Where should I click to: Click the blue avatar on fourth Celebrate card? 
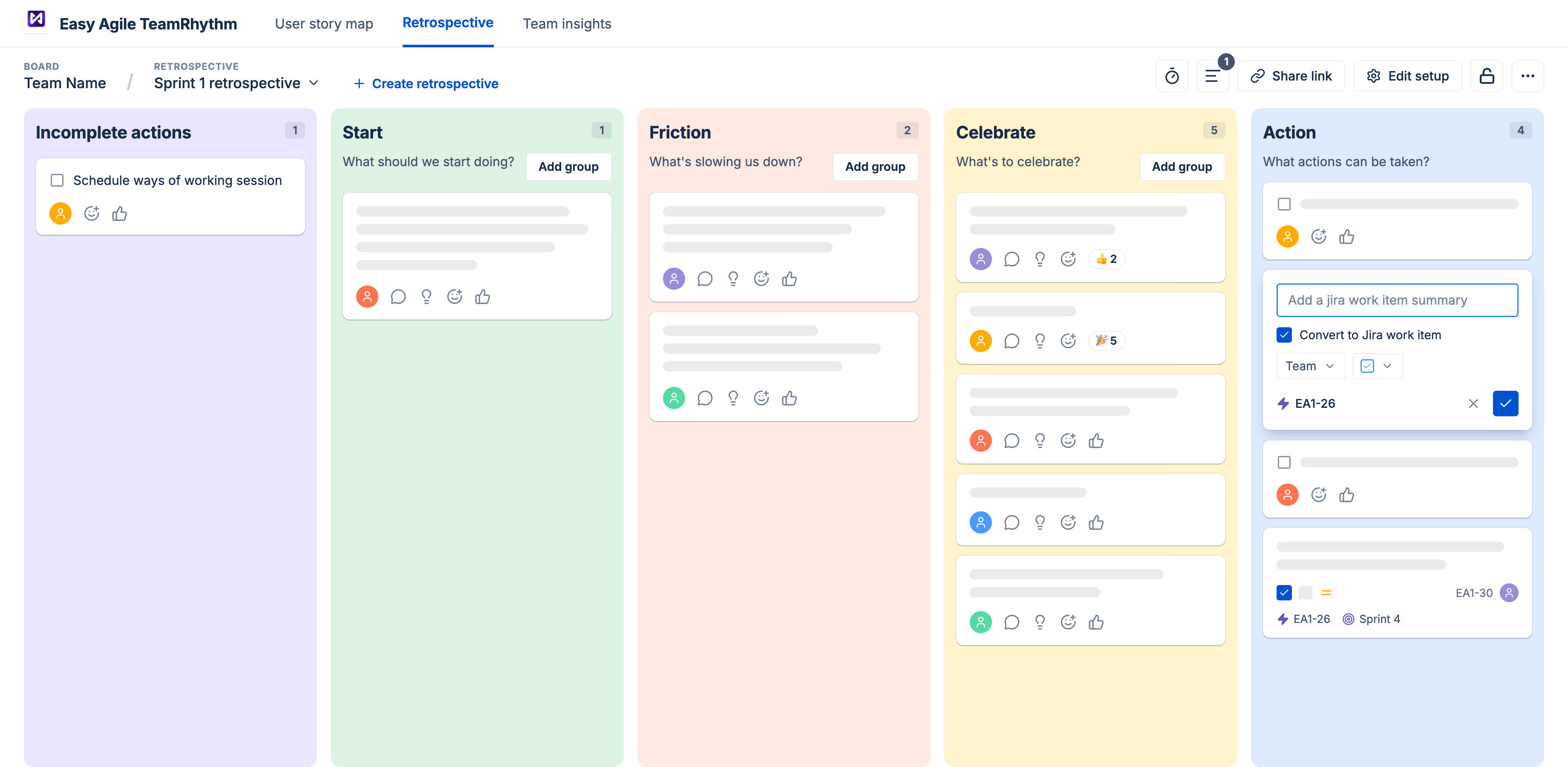[x=980, y=522]
